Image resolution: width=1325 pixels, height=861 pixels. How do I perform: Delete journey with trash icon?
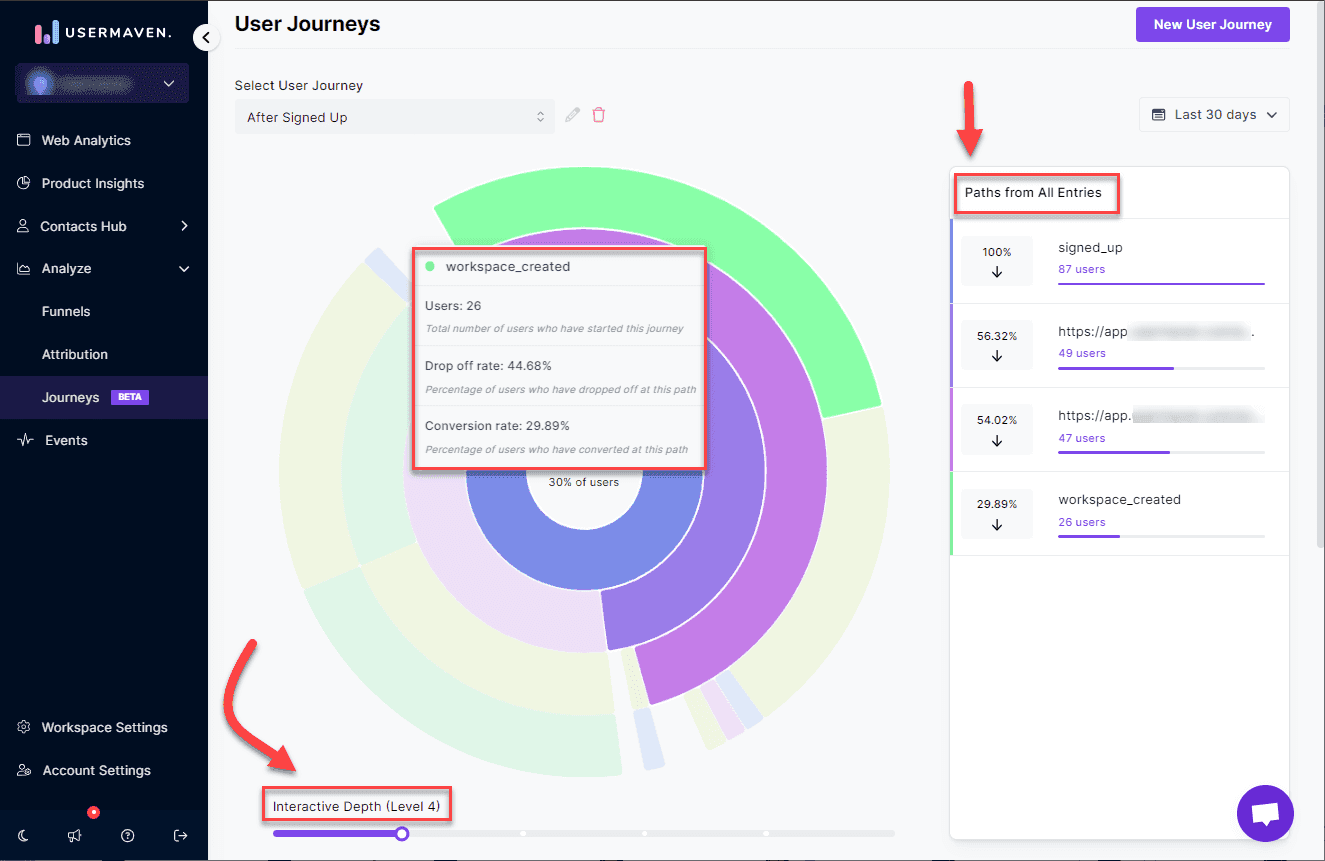coord(599,115)
